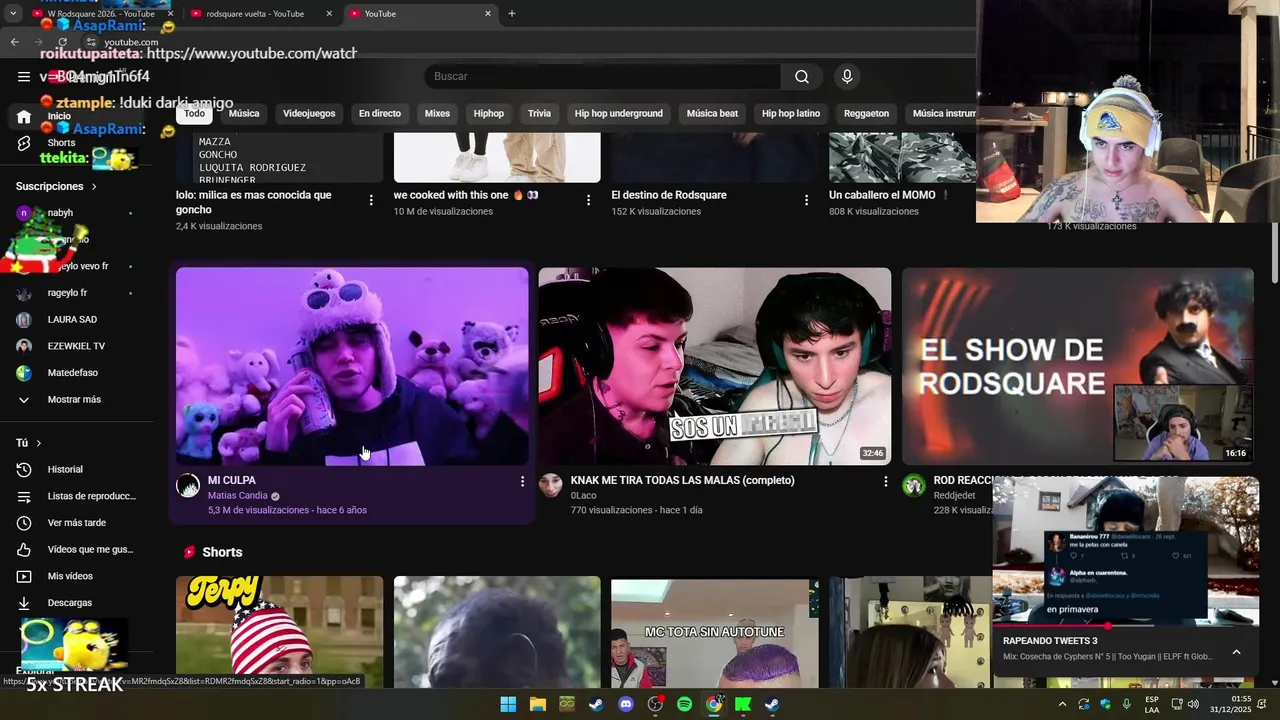Image resolution: width=1280 pixels, height=720 pixels.
Task: Open Matedefaso subscription channel
Action: 72,373
